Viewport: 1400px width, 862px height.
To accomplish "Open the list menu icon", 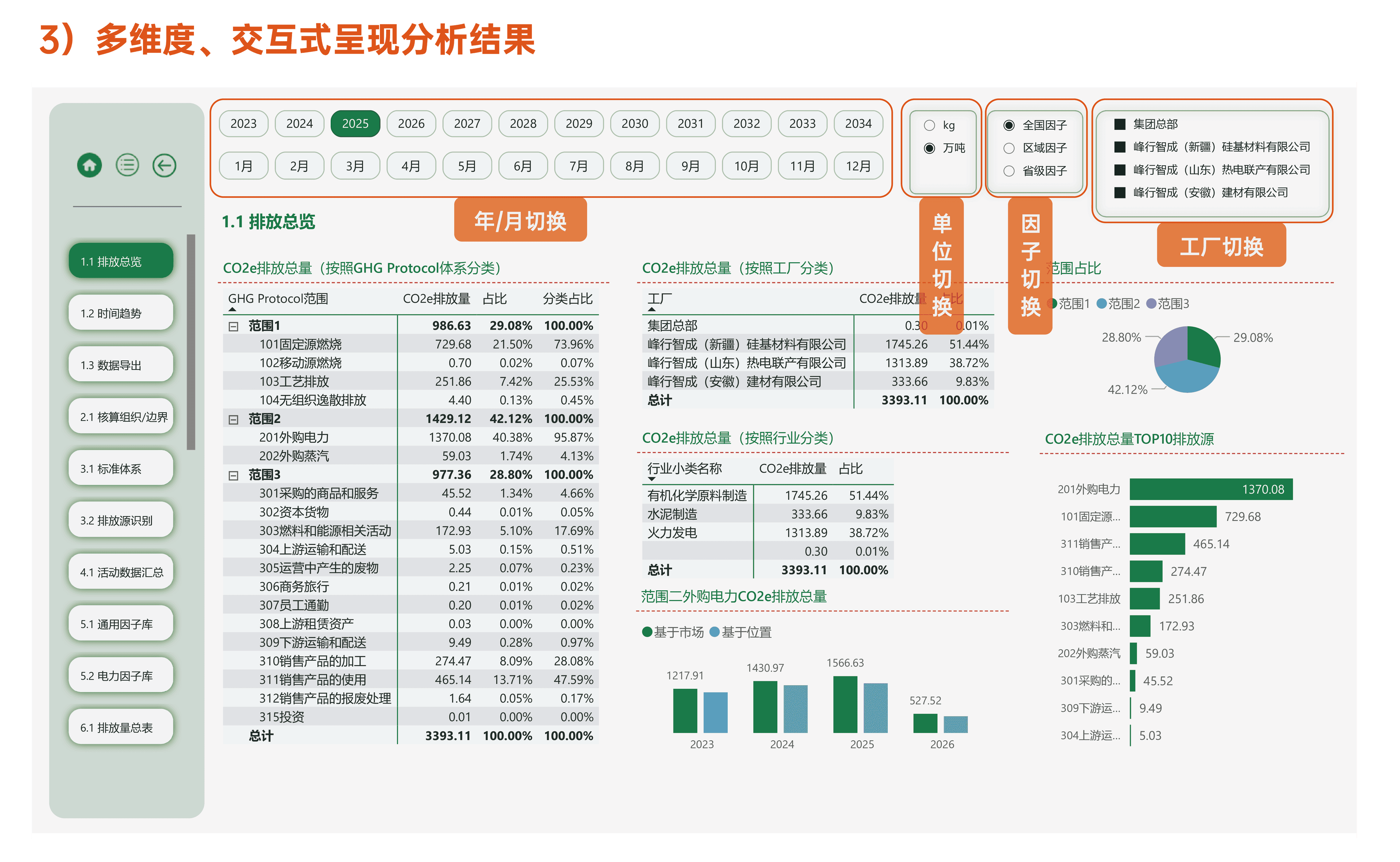I will click(x=127, y=166).
